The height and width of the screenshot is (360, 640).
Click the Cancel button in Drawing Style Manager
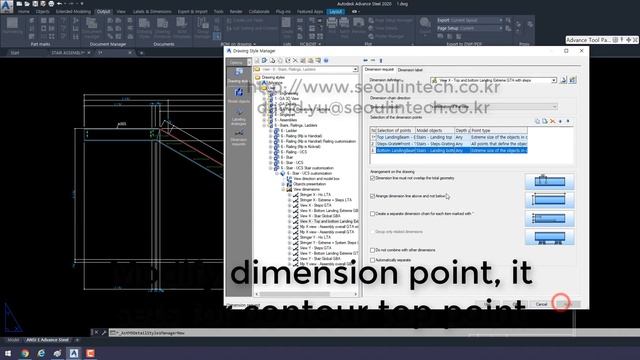pyautogui.click(x=541, y=304)
